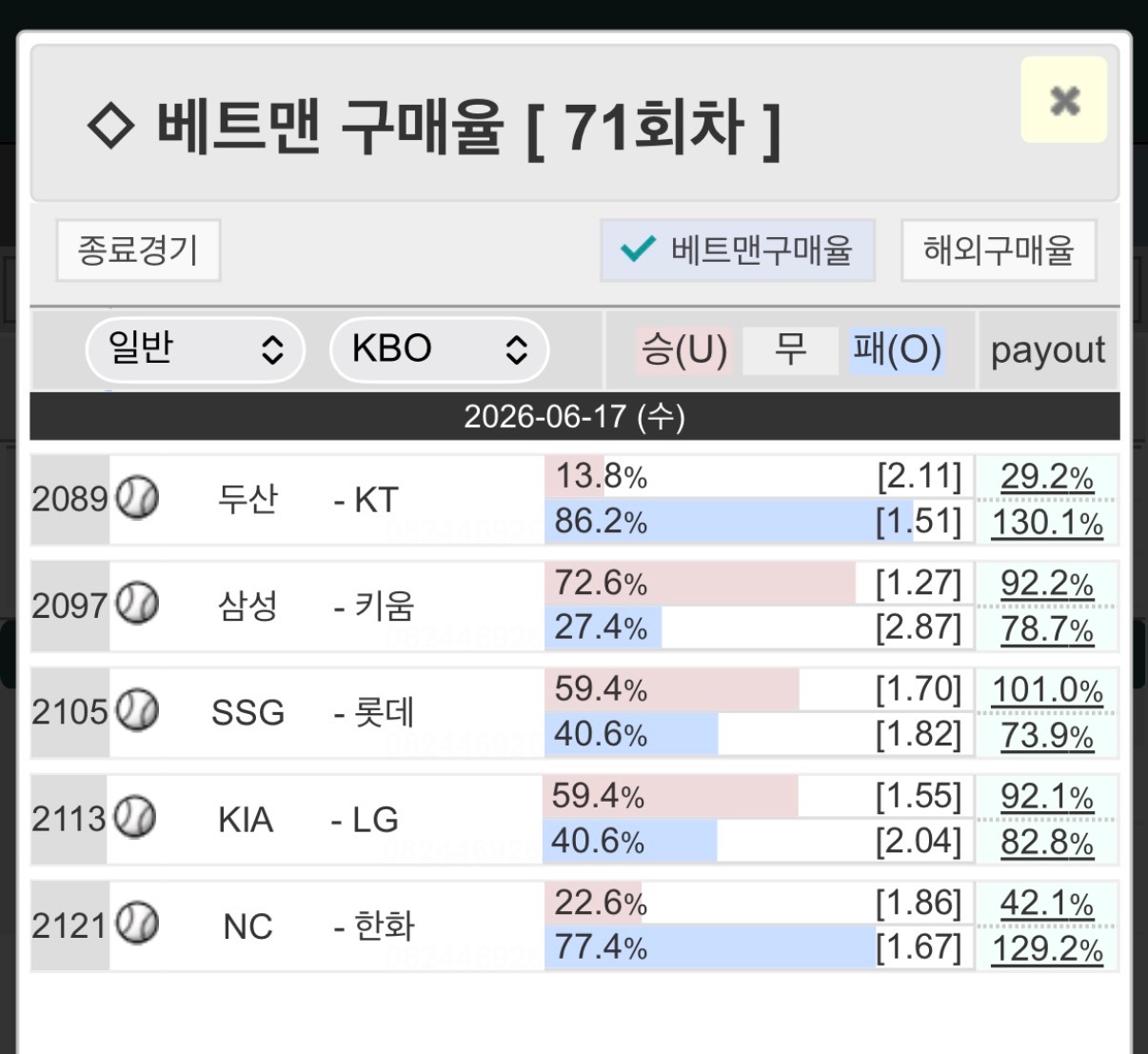Open the 129.2% payout link
1148x1054 pixels.
point(1047,948)
